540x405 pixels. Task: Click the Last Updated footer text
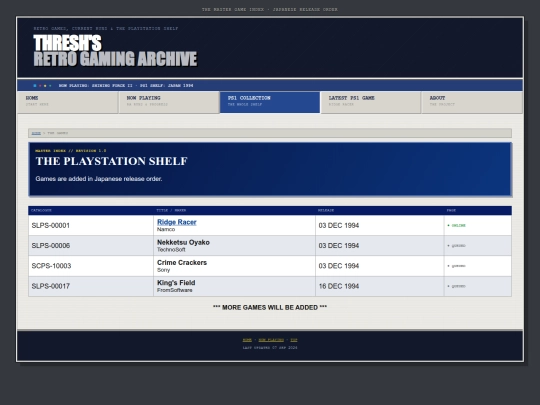(x=270, y=347)
